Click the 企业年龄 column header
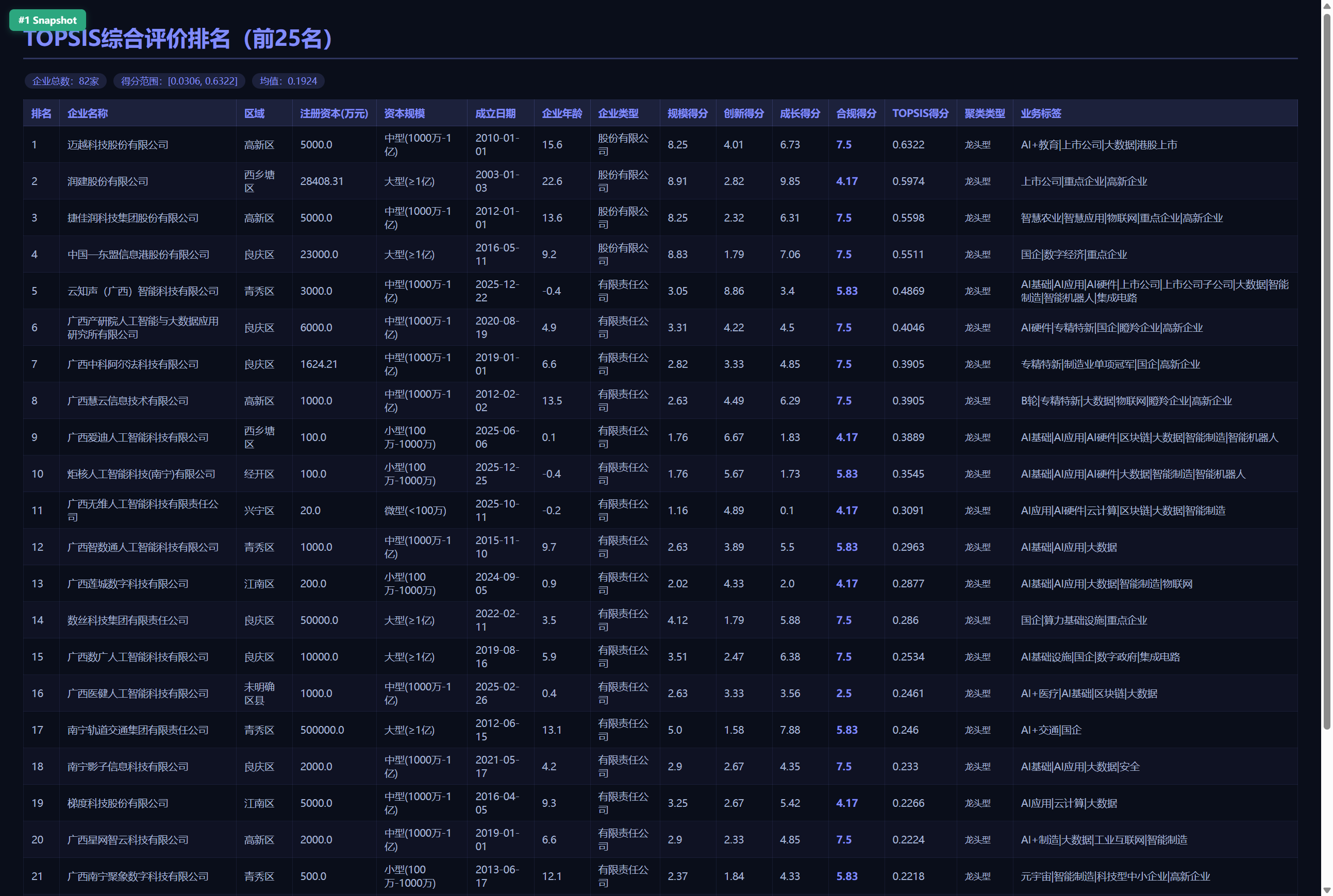This screenshot has height=896, width=1333. (562, 113)
